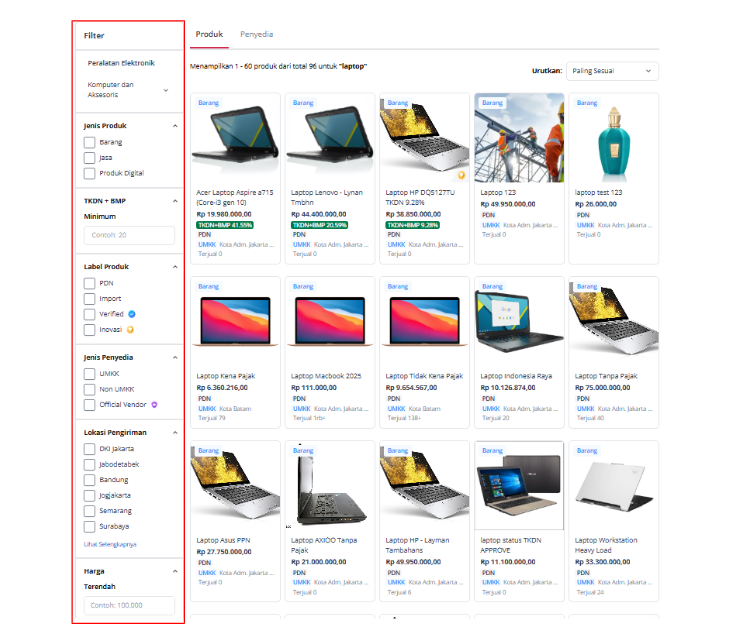Click the Laptop Asus PPN title
The width and height of the screenshot is (749, 638).
(x=223, y=541)
